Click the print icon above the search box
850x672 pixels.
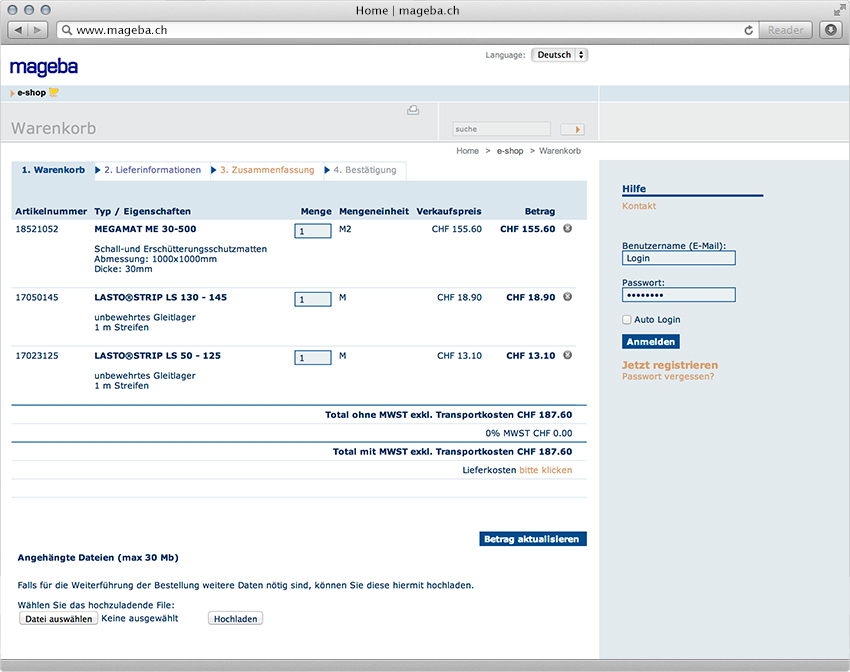click(x=413, y=110)
